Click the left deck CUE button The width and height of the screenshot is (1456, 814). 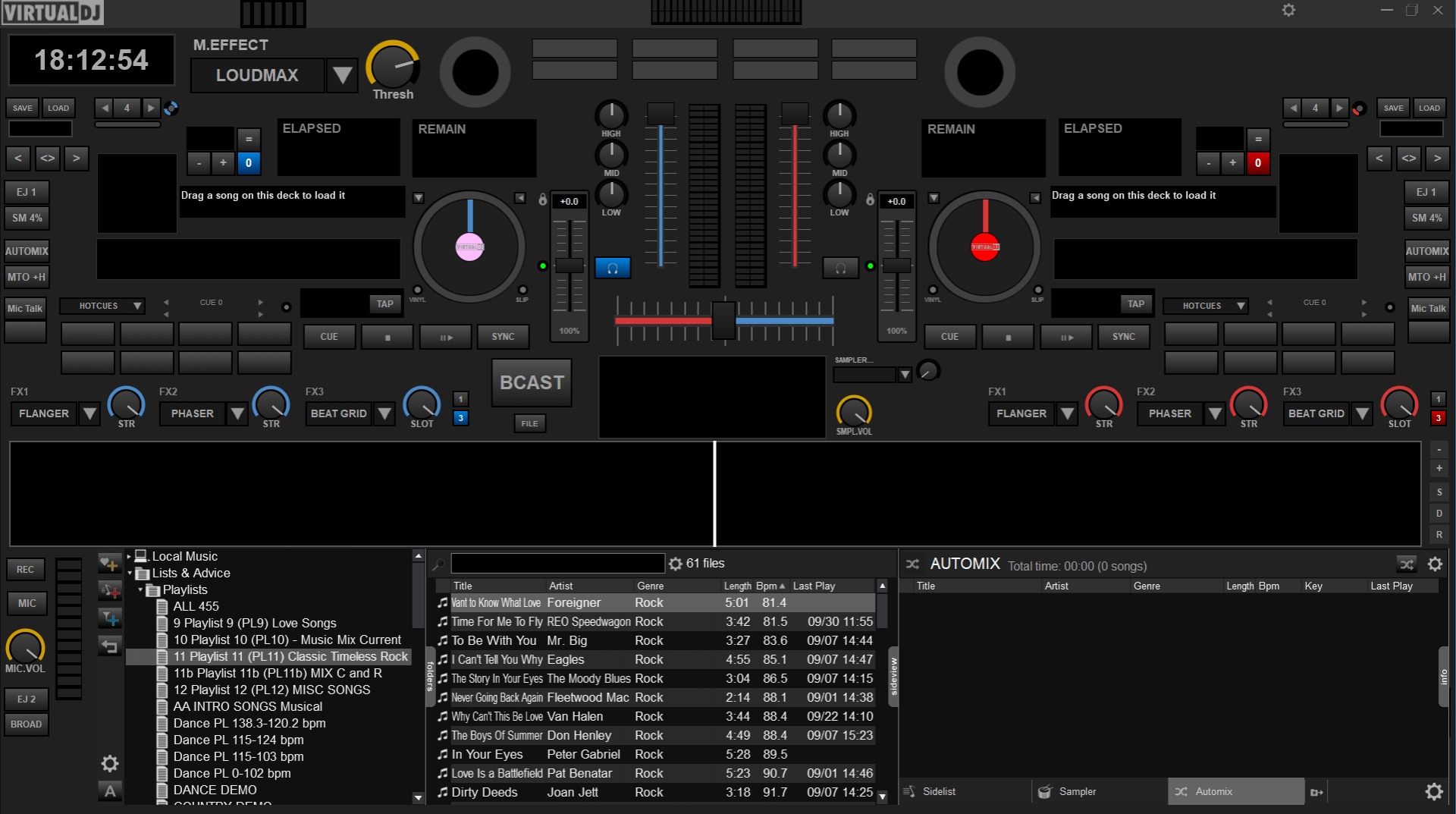tap(329, 337)
